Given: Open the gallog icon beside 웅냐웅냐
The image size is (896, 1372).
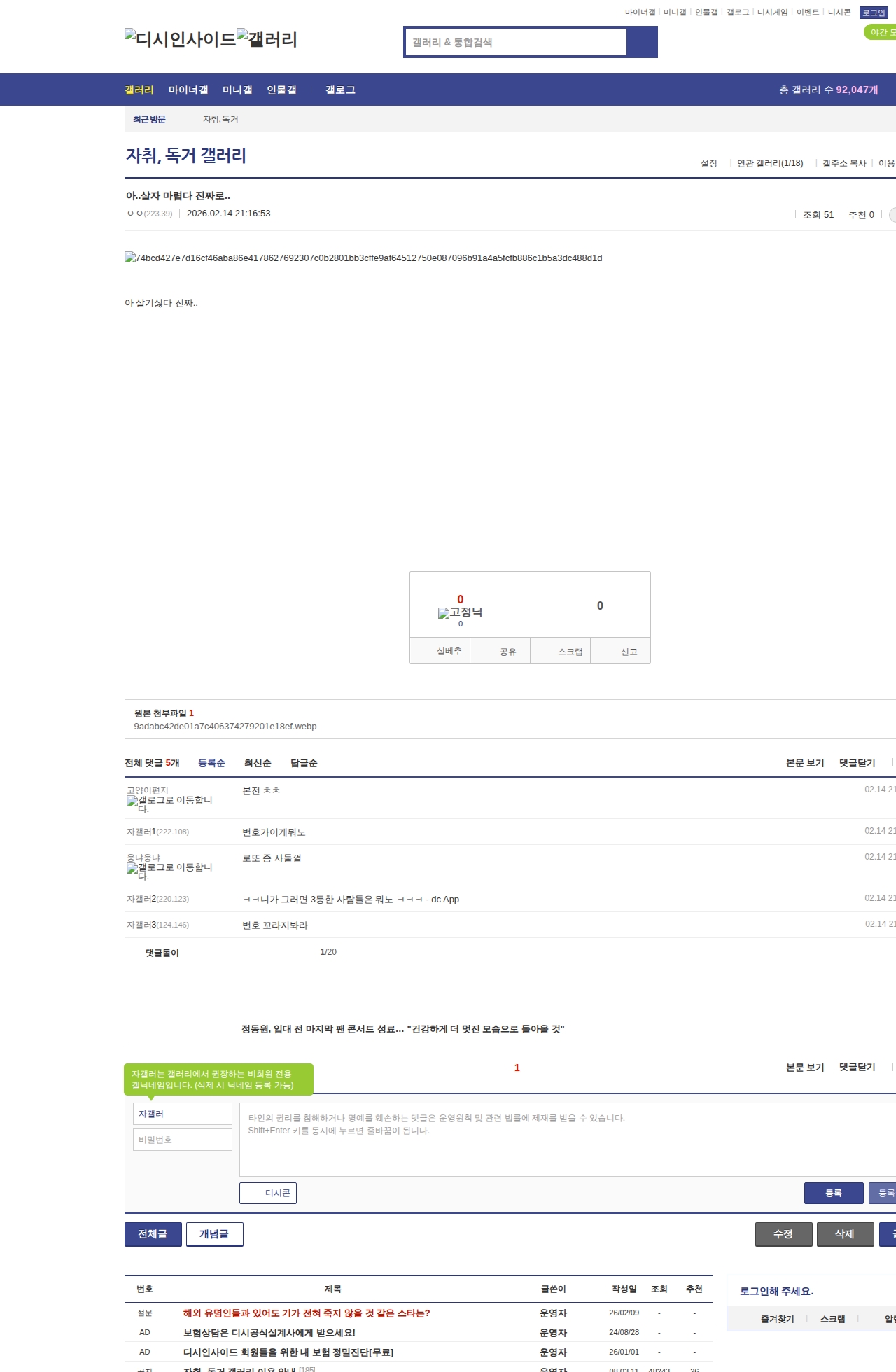Looking at the screenshot, I should pos(132,868).
